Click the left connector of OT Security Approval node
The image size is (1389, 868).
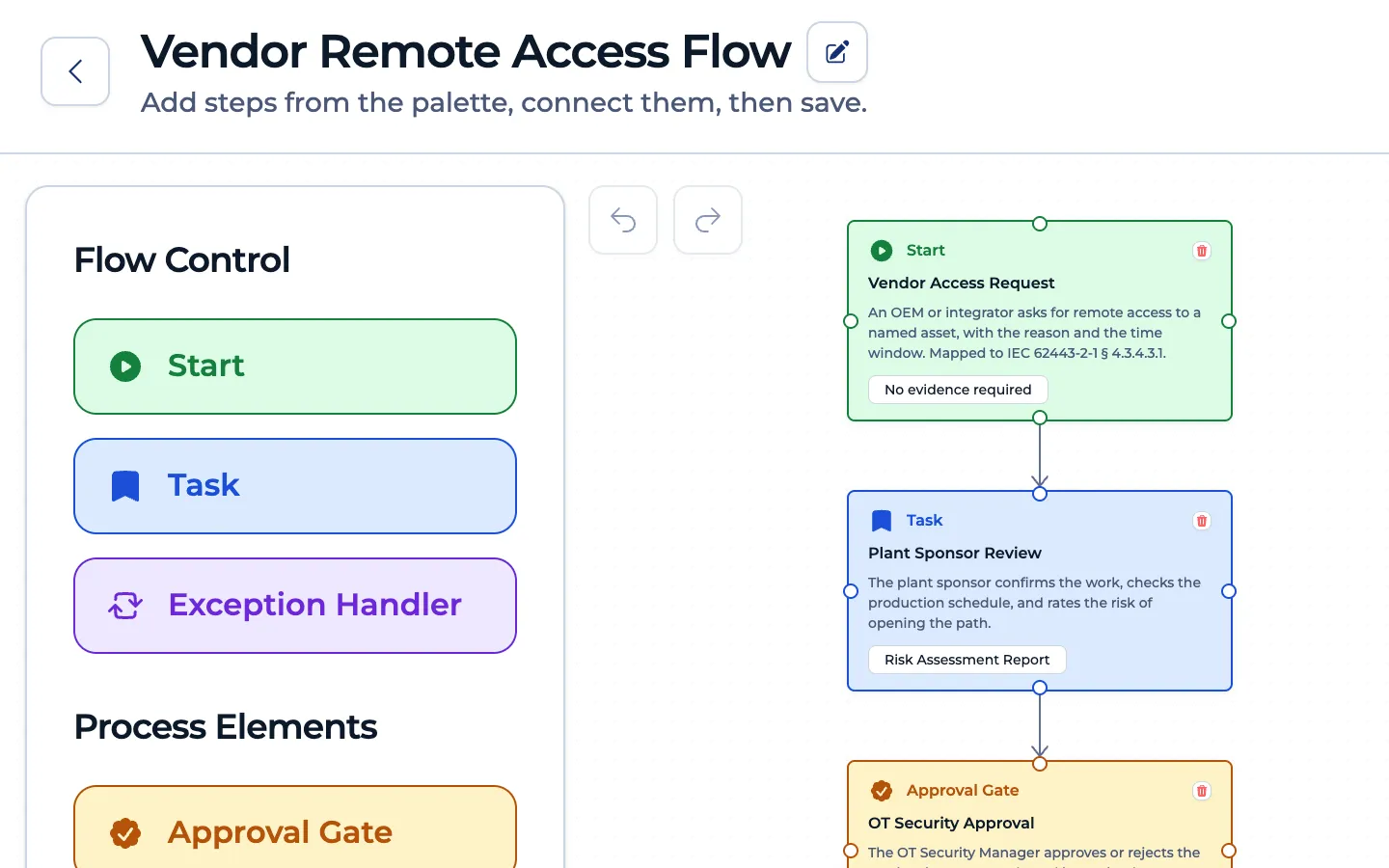click(851, 851)
